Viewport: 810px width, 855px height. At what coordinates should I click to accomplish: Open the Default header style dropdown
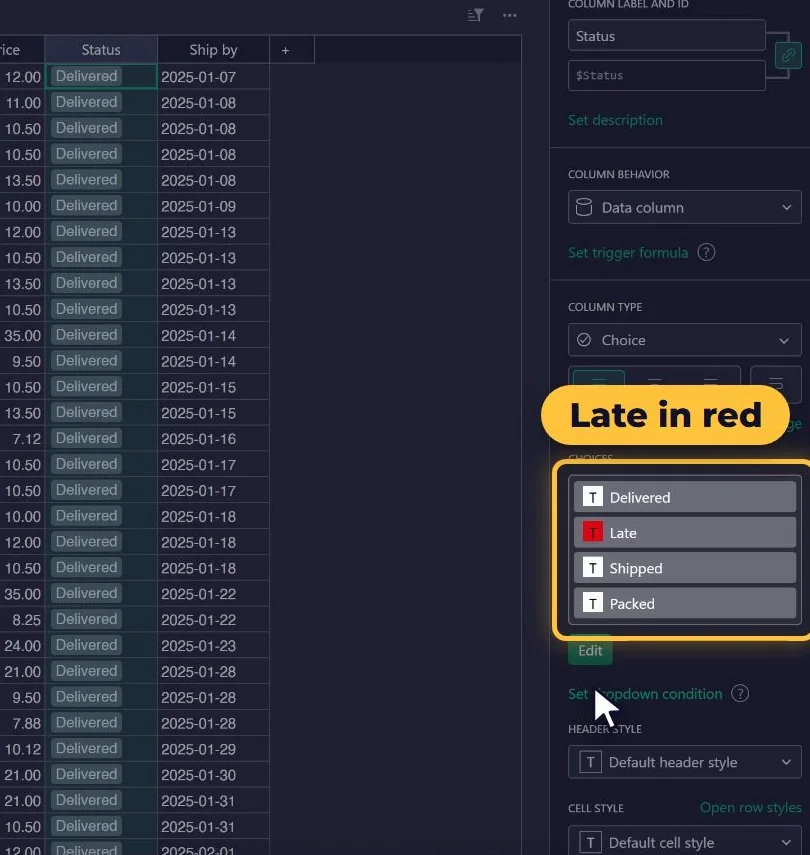pyautogui.click(x=685, y=762)
